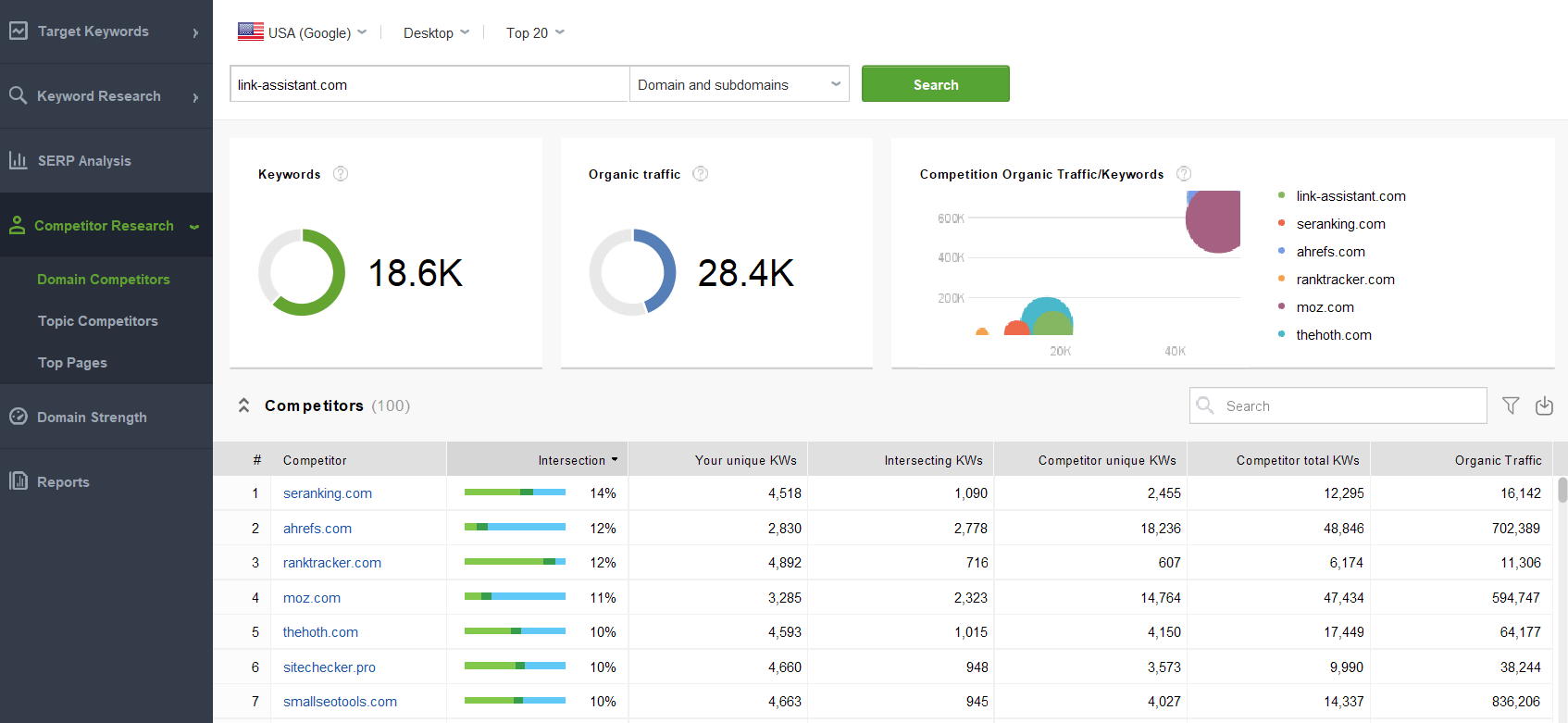
Task: Click the Organic traffic help icon
Action: point(701,174)
